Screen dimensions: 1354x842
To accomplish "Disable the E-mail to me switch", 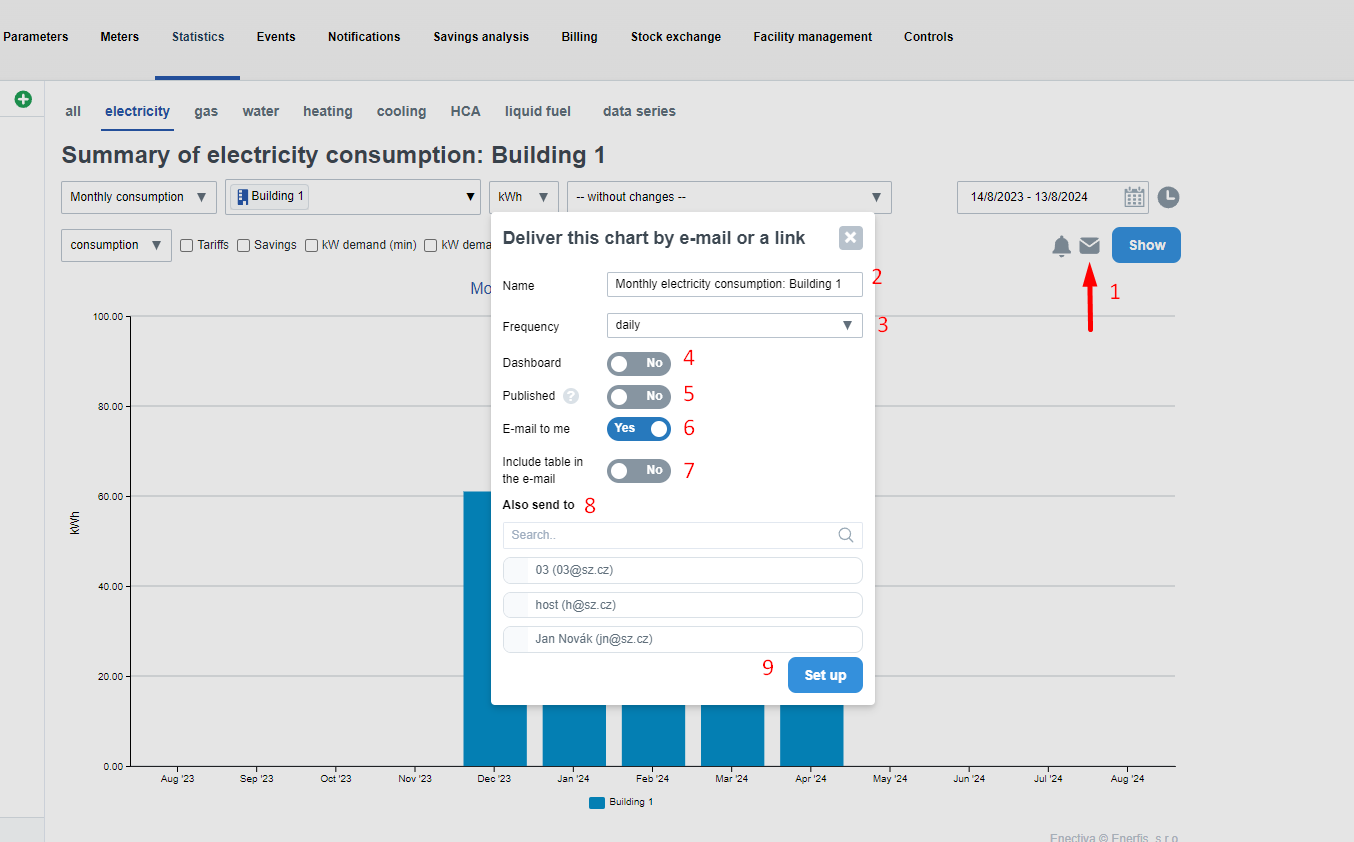I will (x=638, y=428).
